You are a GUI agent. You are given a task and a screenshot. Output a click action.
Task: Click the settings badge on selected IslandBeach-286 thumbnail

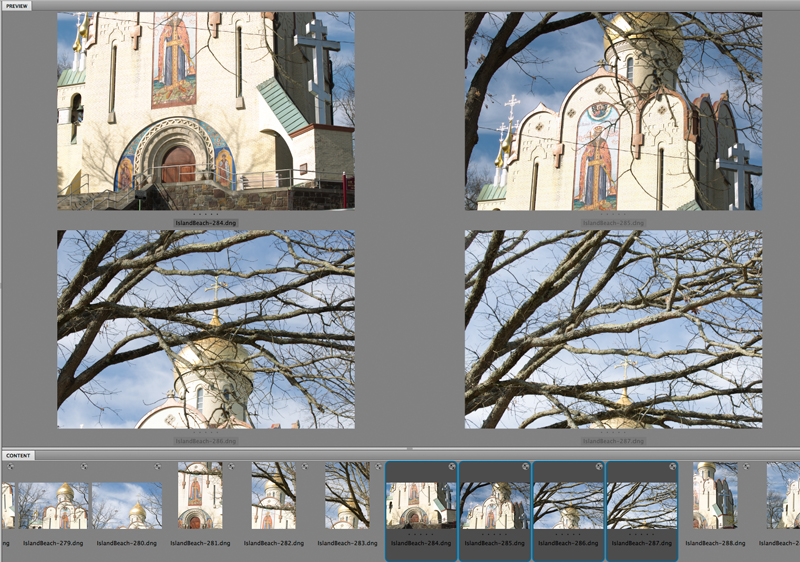tap(599, 467)
